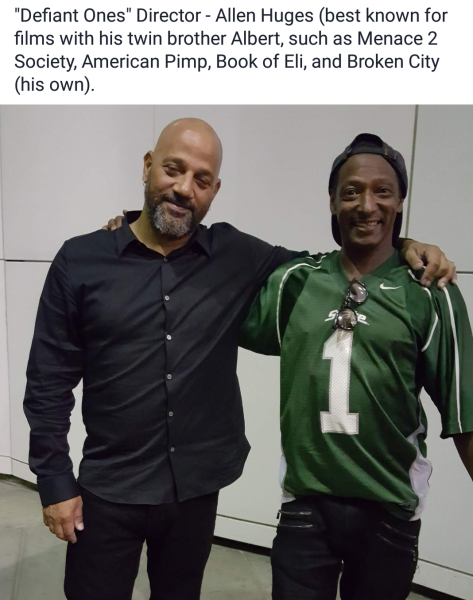Click "Broken City" in the caption
Screen dimensions: 473x600
coord(393,62)
